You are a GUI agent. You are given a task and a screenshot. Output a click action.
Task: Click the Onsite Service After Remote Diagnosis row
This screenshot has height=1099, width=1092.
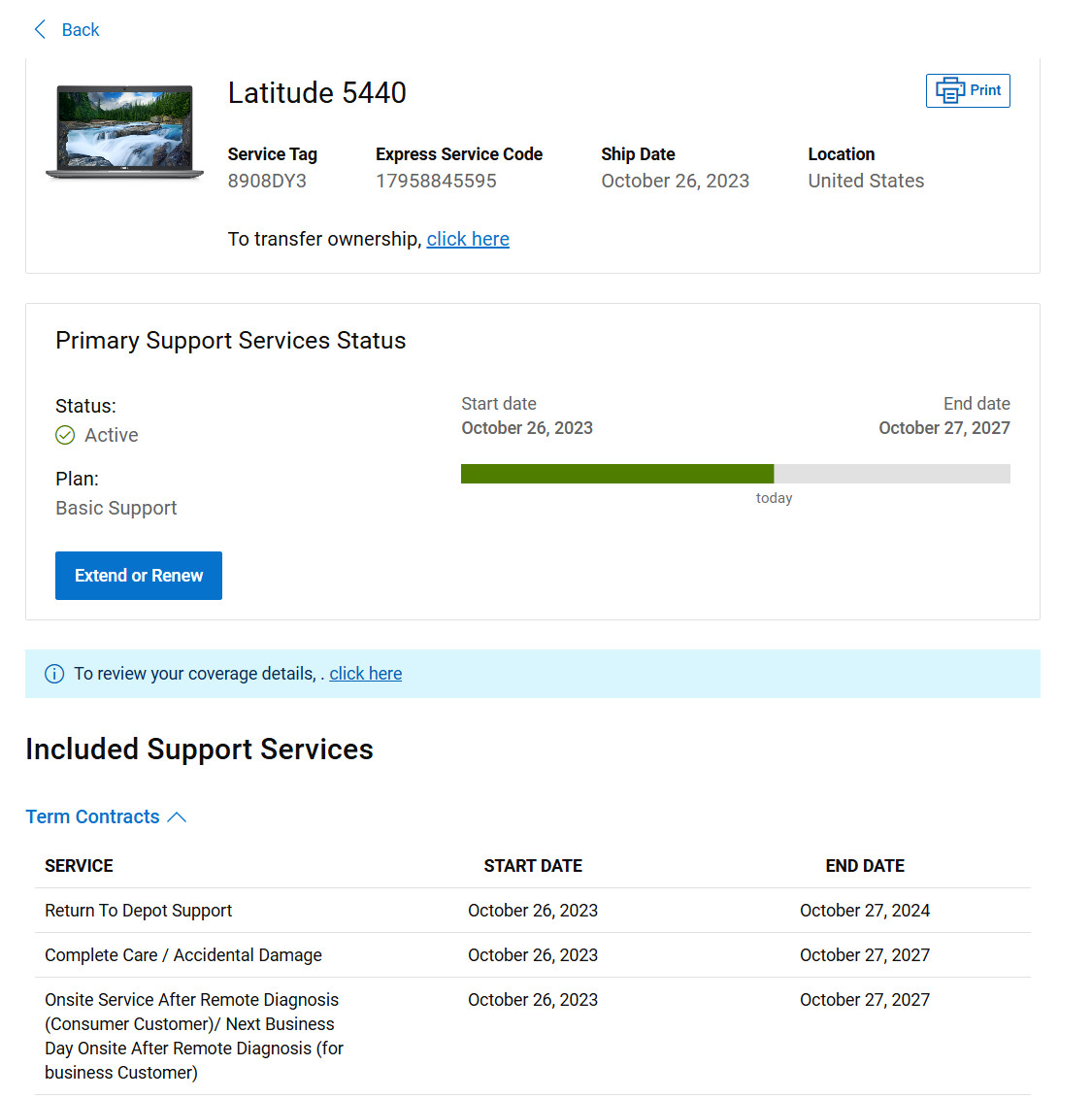(533, 1036)
